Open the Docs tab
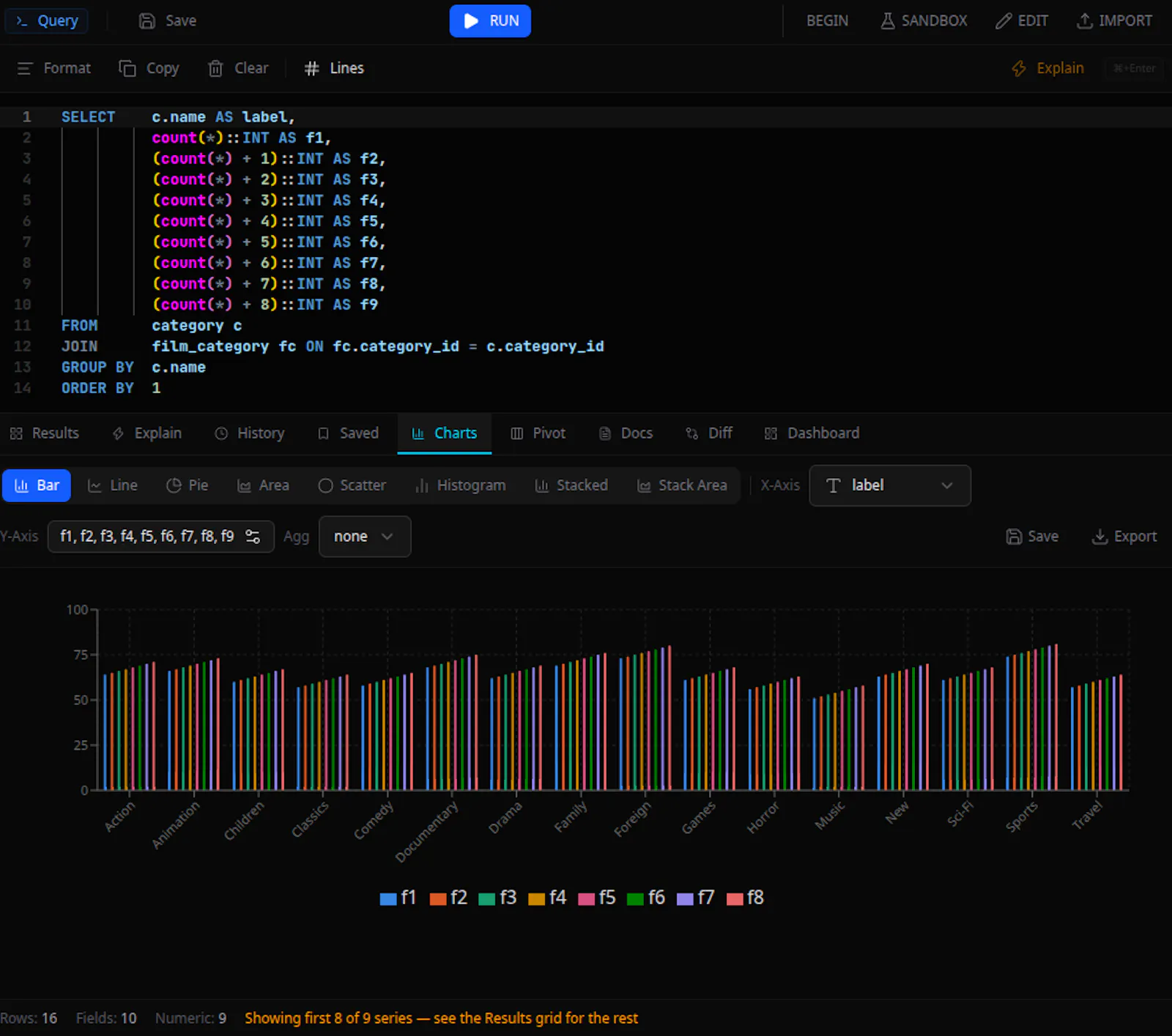The width and height of the screenshot is (1172, 1036). click(626, 433)
